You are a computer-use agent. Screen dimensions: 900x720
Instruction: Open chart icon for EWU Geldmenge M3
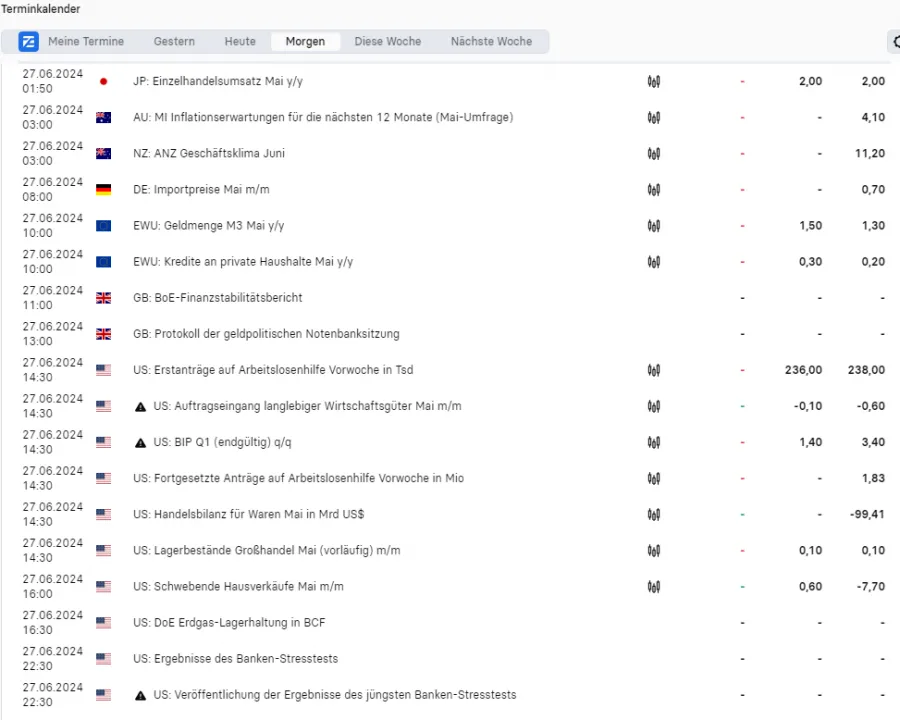(654, 226)
